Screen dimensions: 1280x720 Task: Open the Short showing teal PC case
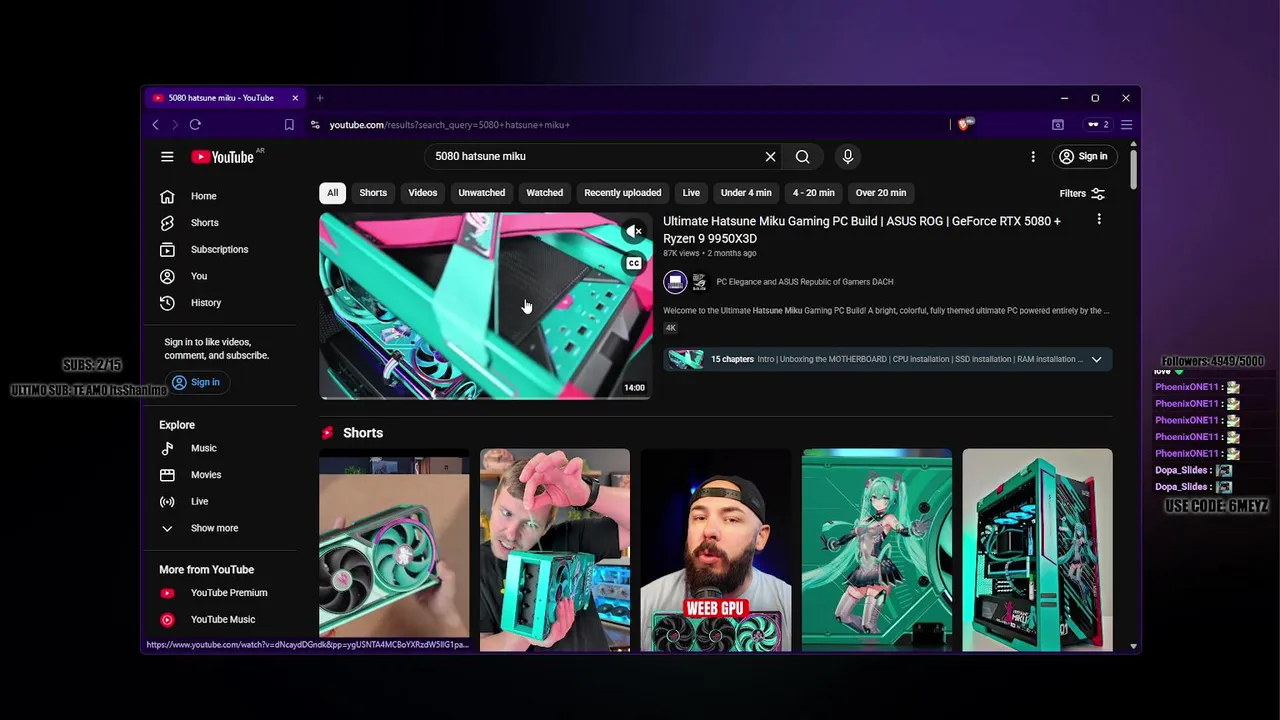(1037, 550)
